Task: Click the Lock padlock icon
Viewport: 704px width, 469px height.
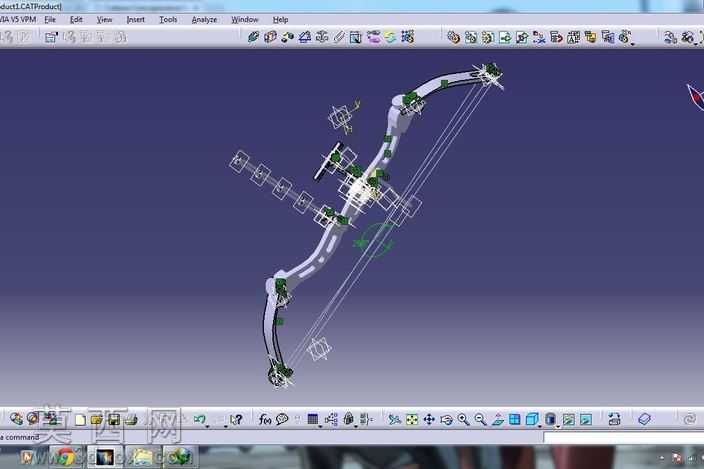Action: click(348, 419)
